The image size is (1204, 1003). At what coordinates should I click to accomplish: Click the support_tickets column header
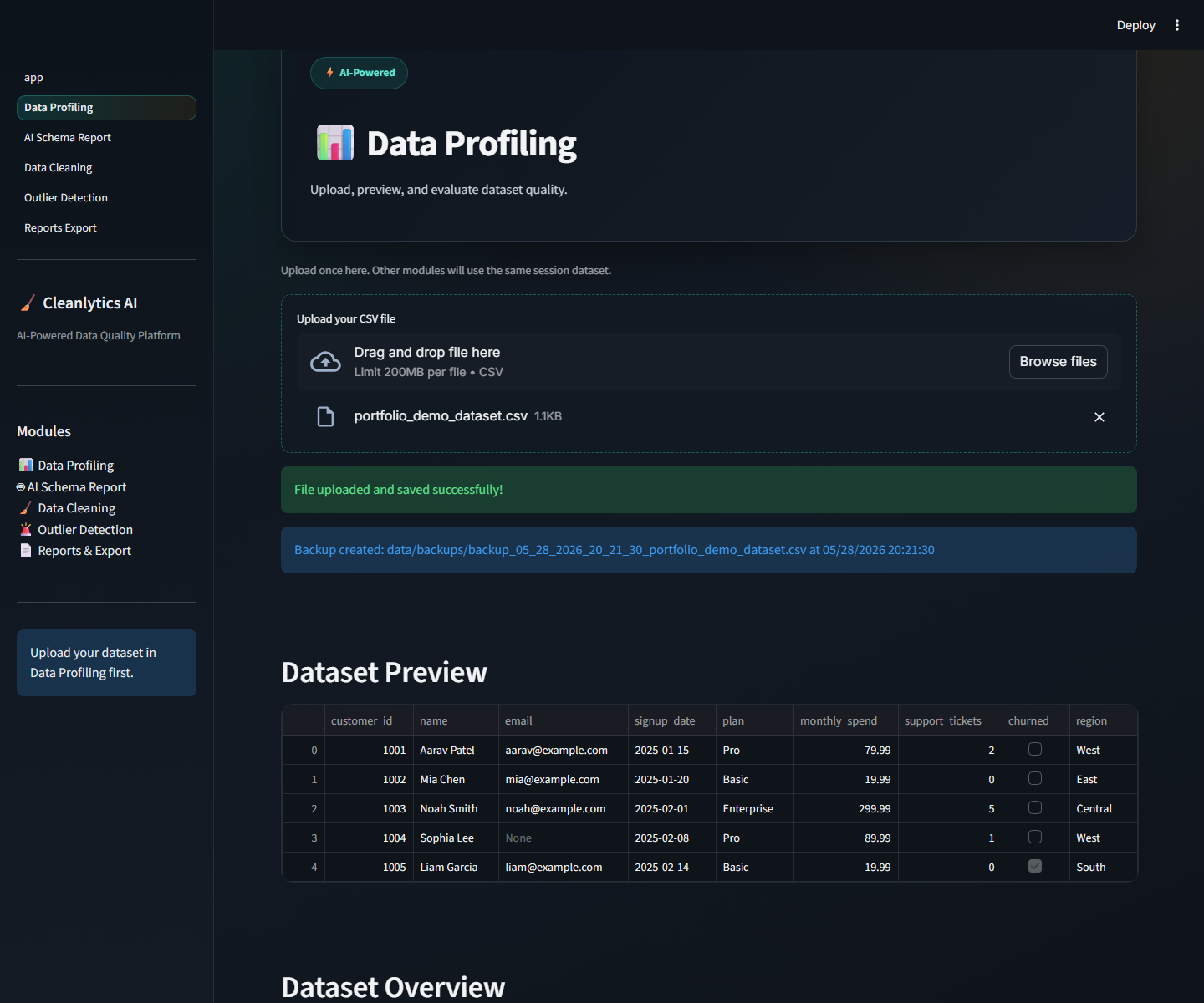coord(950,720)
